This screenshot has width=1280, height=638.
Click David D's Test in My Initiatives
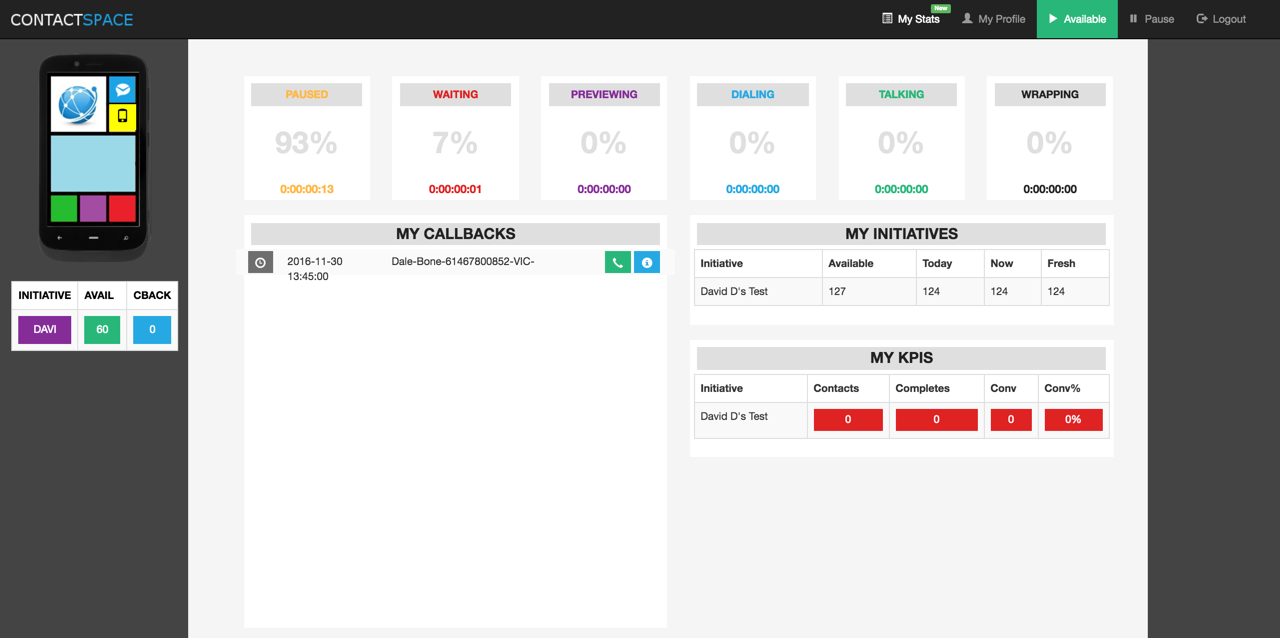click(x=734, y=291)
